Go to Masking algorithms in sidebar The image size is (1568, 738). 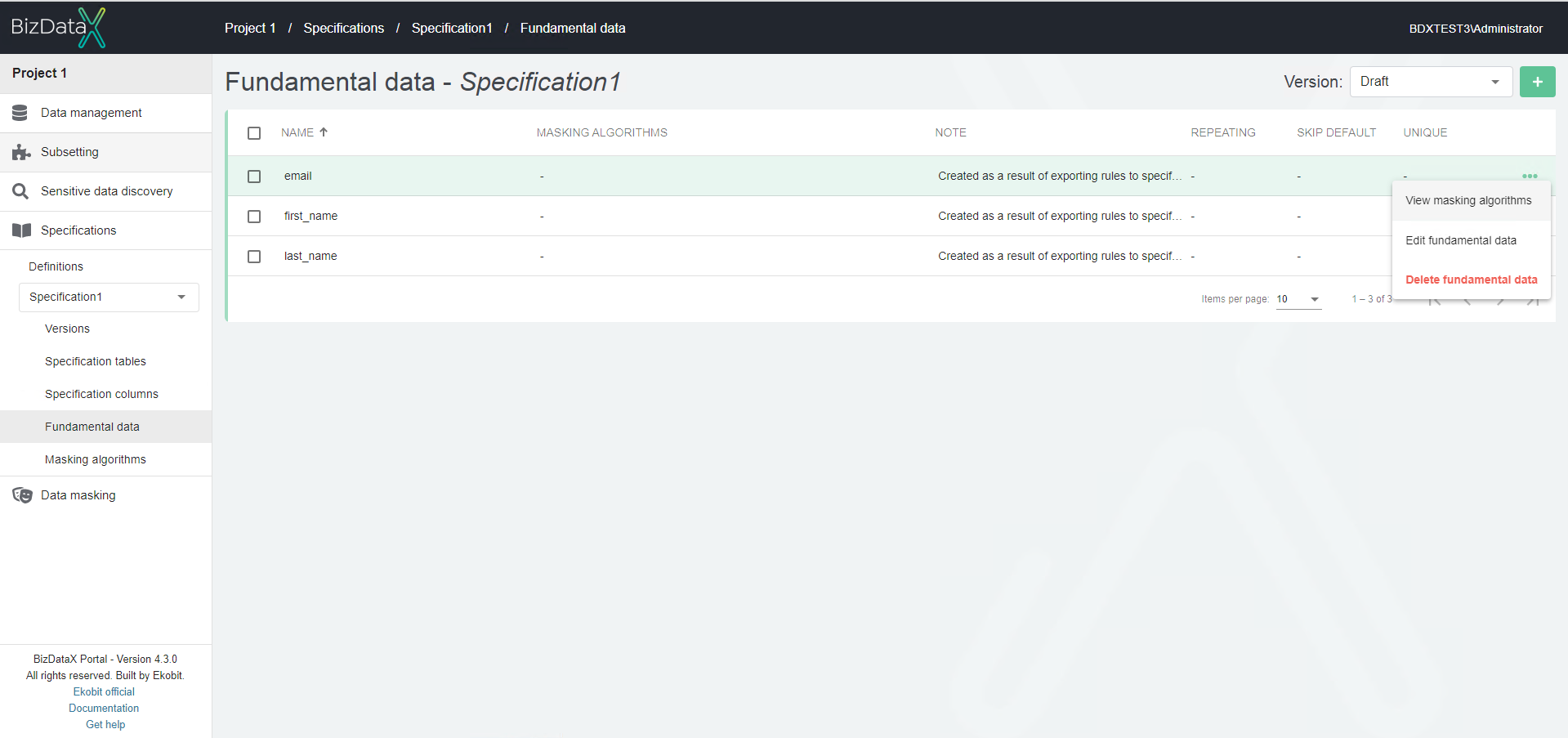tap(96, 459)
